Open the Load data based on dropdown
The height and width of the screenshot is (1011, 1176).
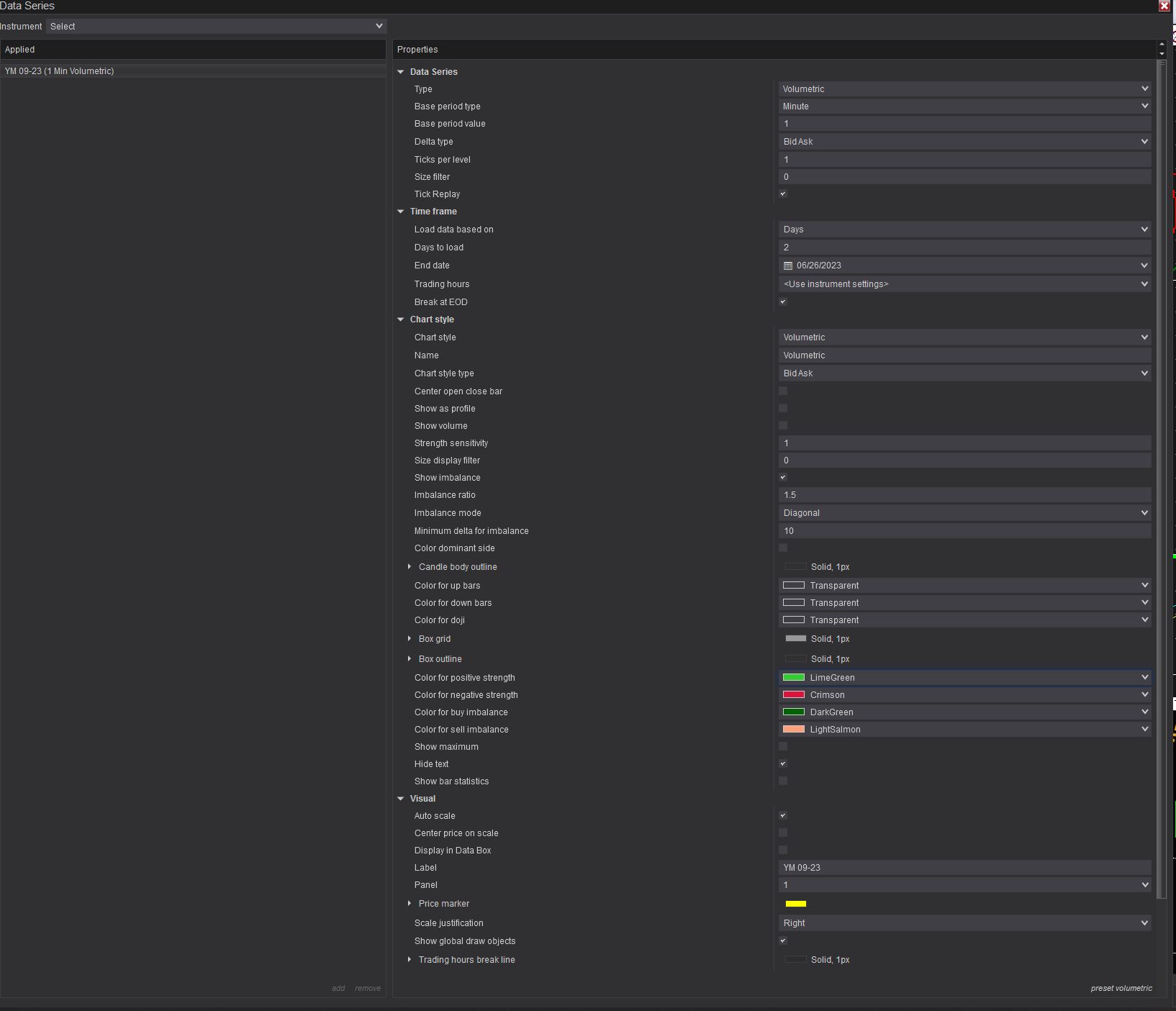[x=964, y=230]
